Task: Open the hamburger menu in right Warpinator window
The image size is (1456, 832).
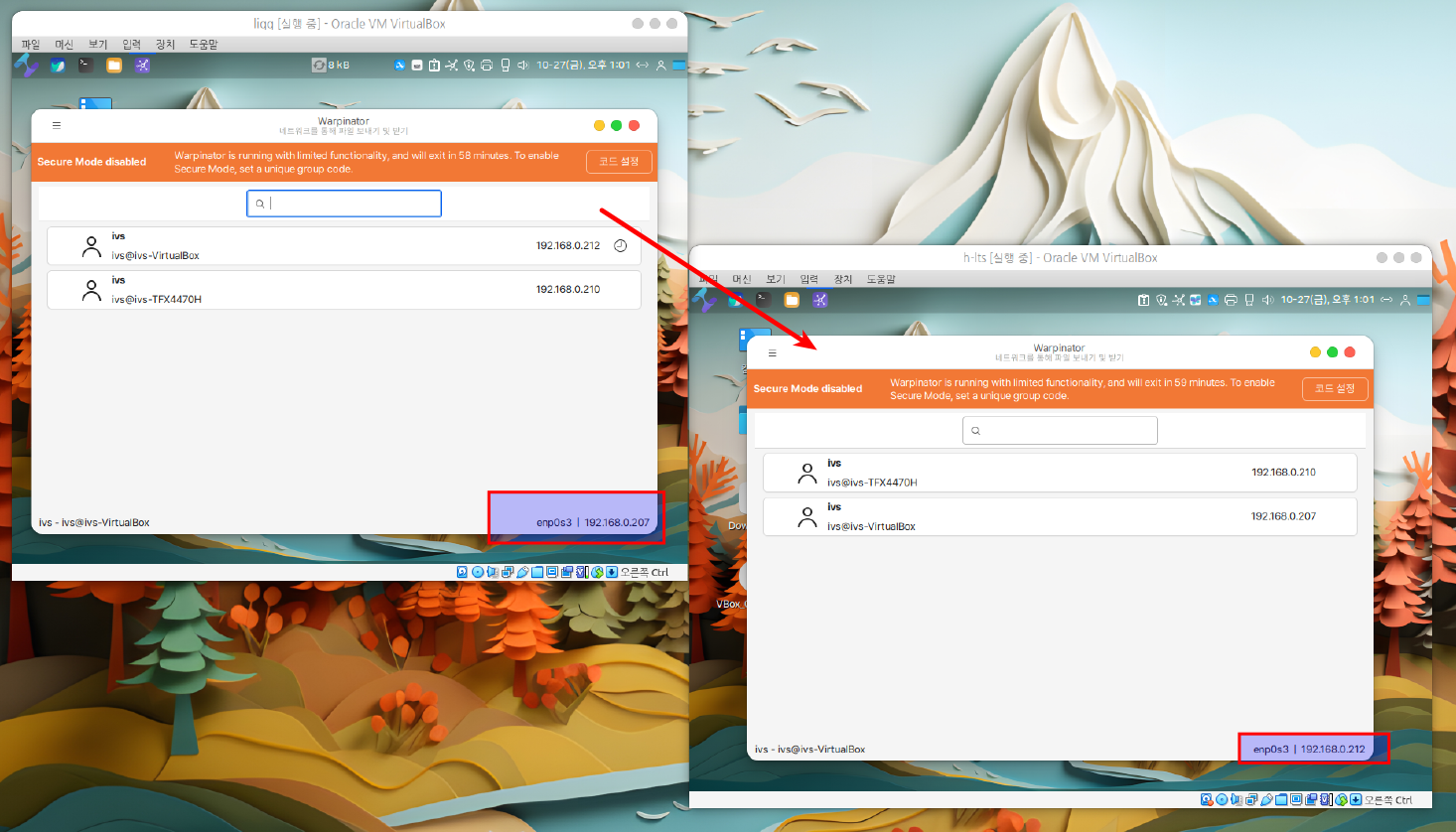Action: coord(773,352)
